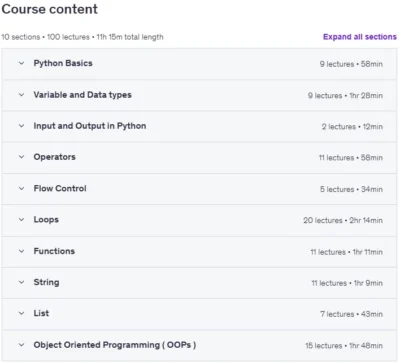Open Variable and Data types title
This screenshot has width=400, height=363.
pyautogui.click(x=82, y=95)
